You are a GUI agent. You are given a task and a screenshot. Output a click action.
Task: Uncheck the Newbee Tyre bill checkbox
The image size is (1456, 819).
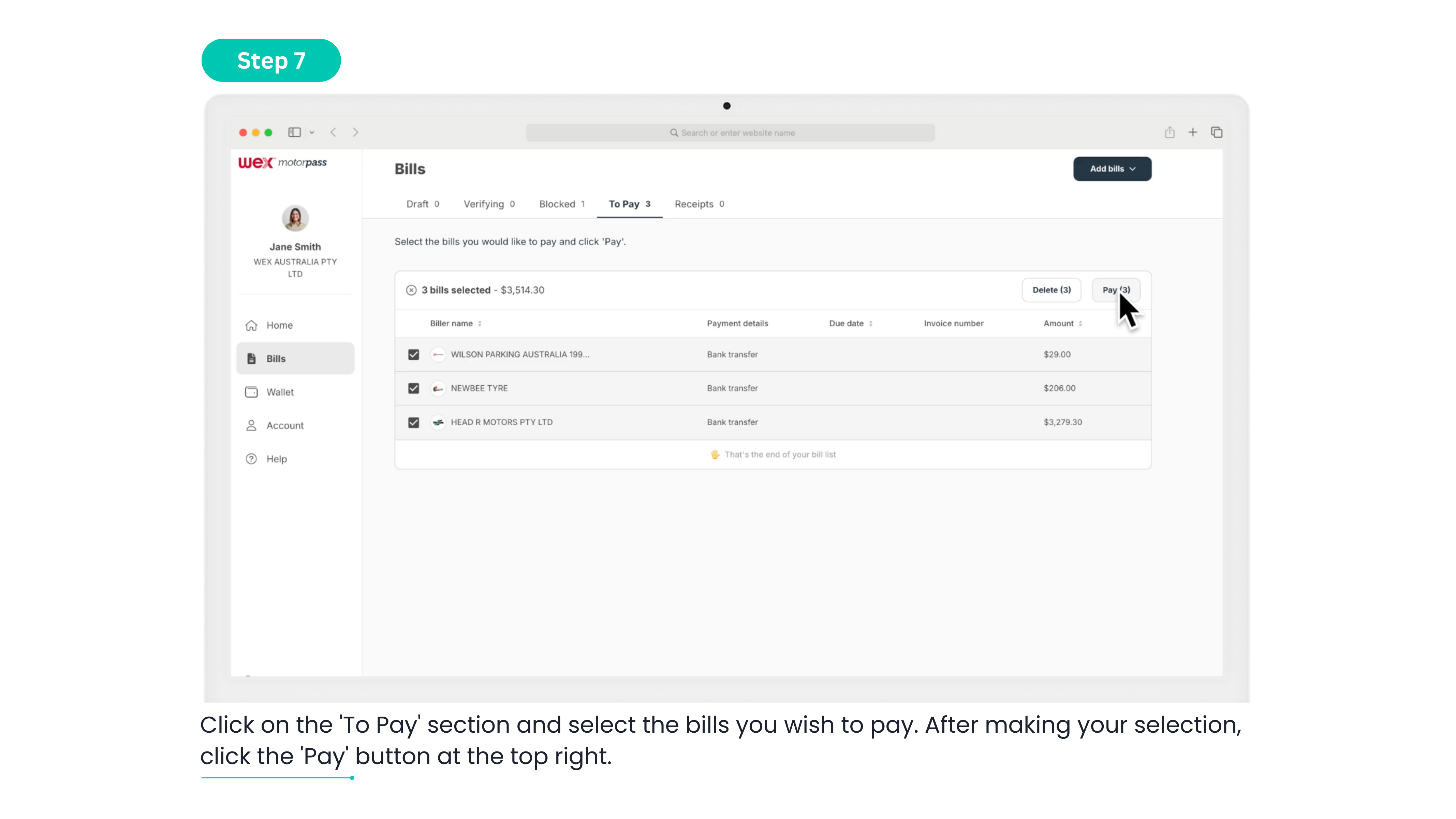point(414,389)
